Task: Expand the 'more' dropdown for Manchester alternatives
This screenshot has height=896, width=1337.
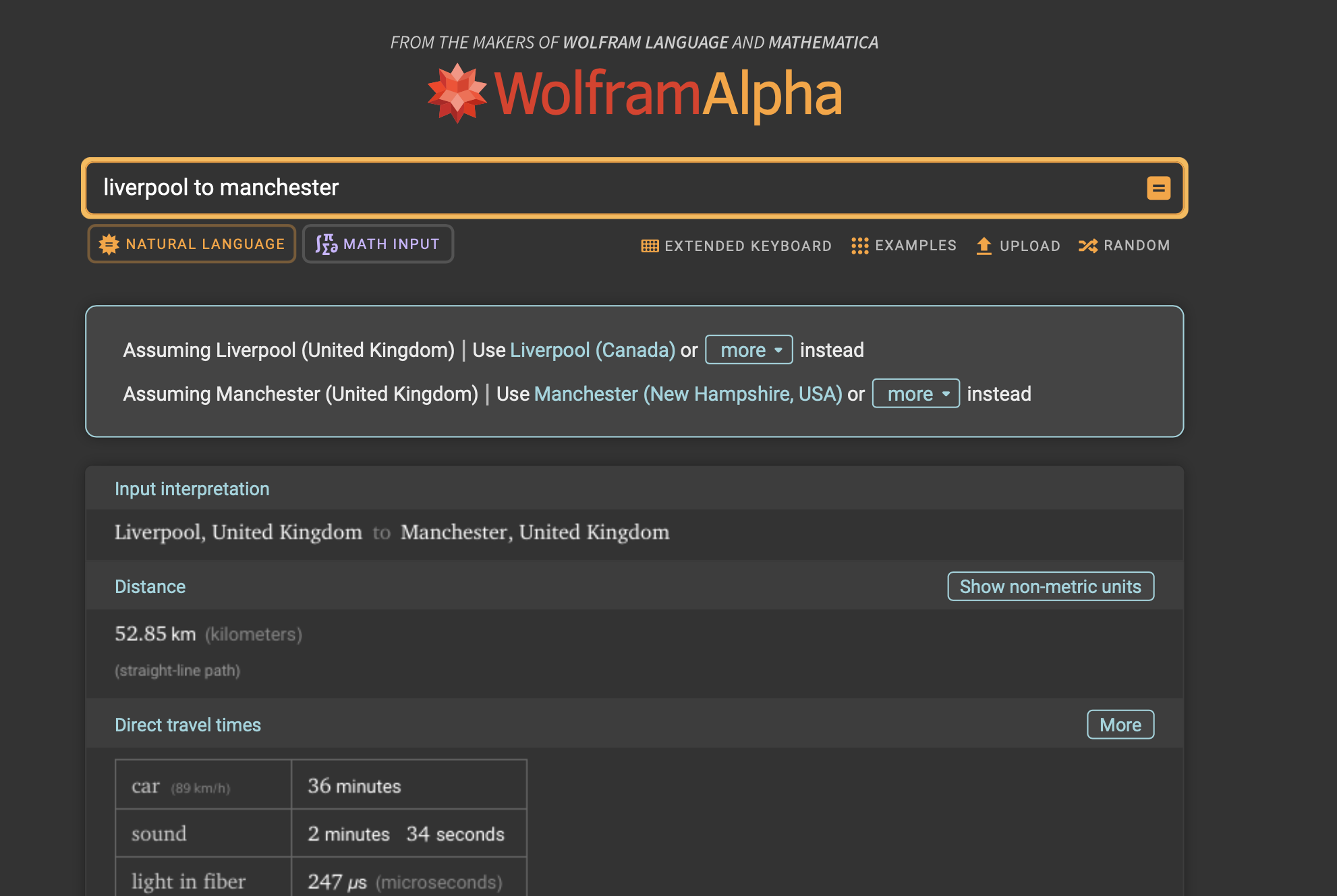Action: pos(915,394)
